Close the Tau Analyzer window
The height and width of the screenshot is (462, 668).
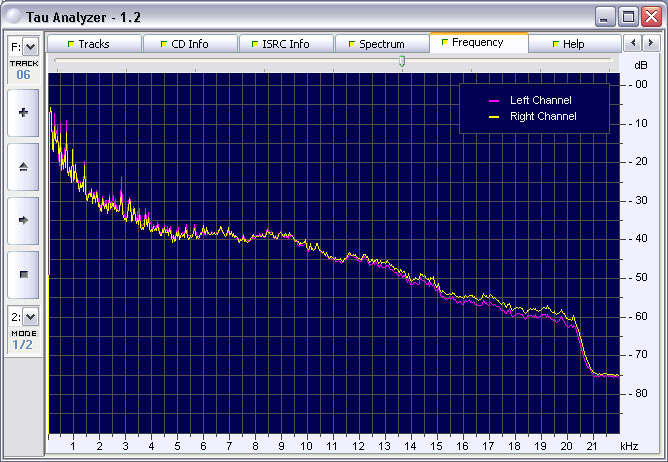pyautogui.click(x=649, y=16)
